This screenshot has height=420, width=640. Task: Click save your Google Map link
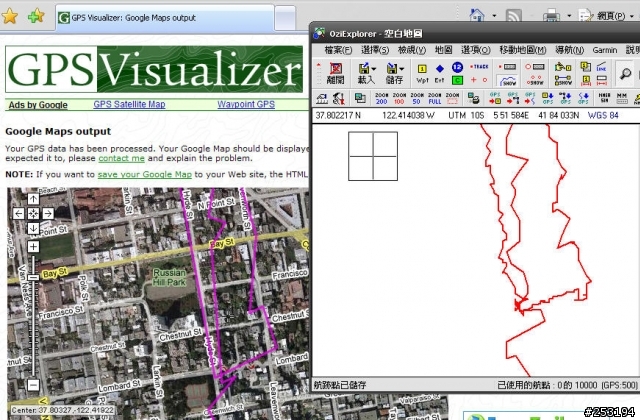point(144,175)
